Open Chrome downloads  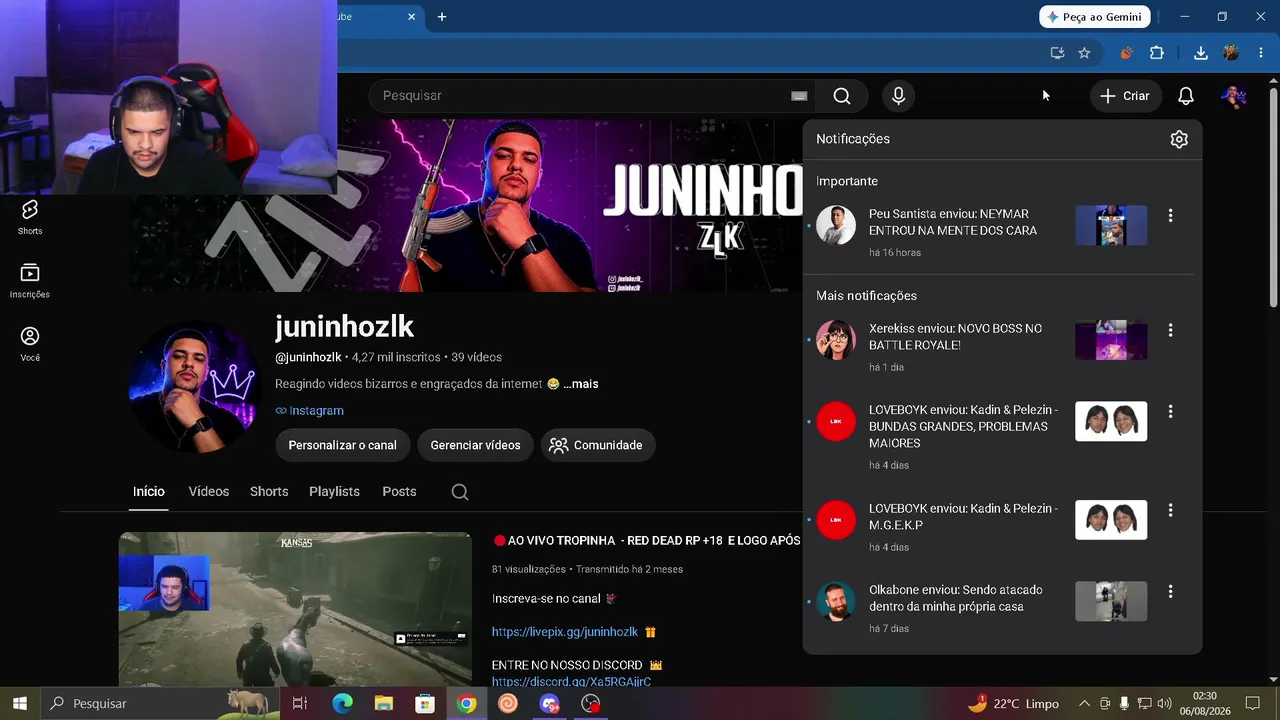pos(1201,53)
